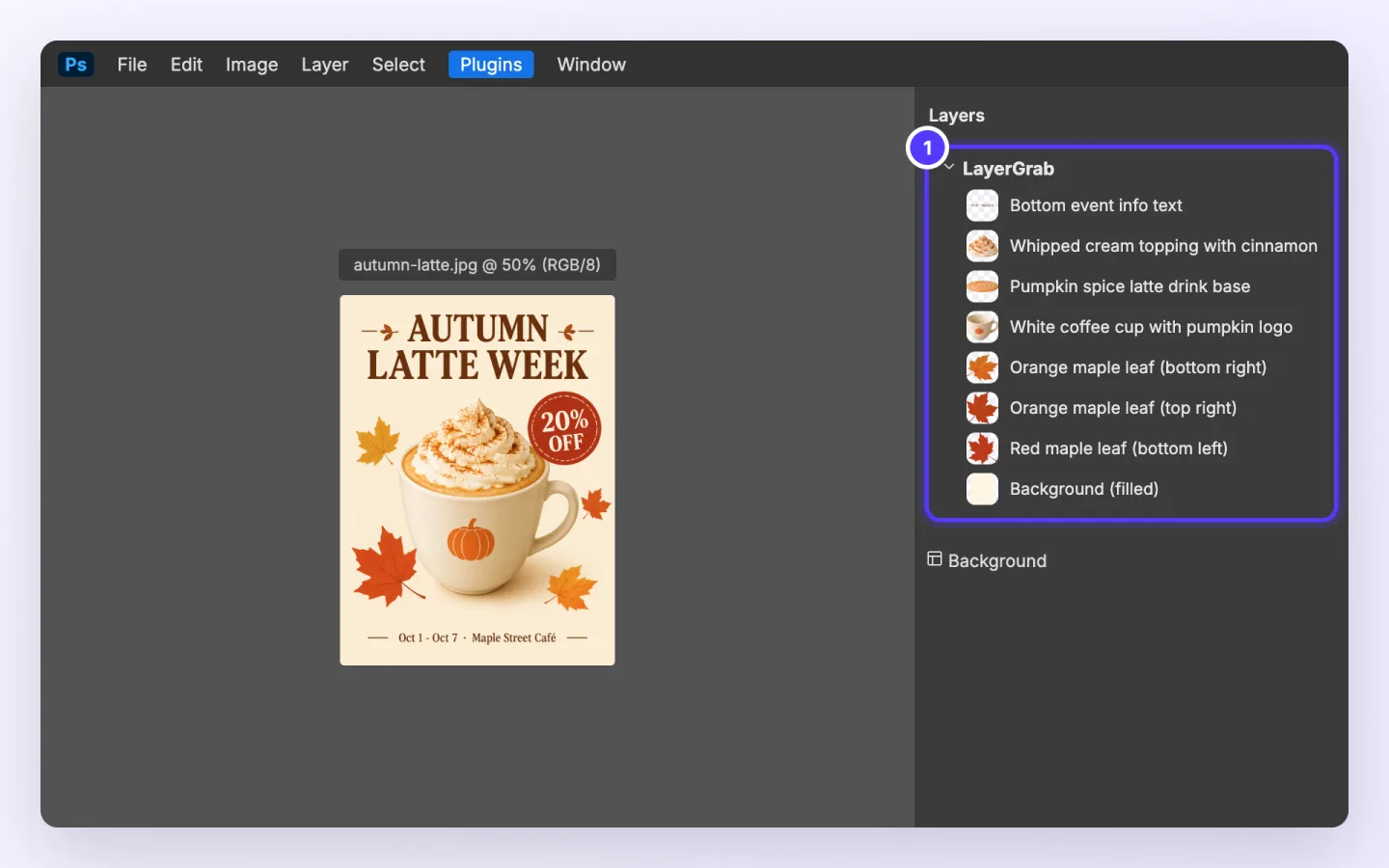Image resolution: width=1389 pixels, height=868 pixels.
Task: Click the White coffee cup layer thumbnail
Action: pyautogui.click(x=982, y=327)
